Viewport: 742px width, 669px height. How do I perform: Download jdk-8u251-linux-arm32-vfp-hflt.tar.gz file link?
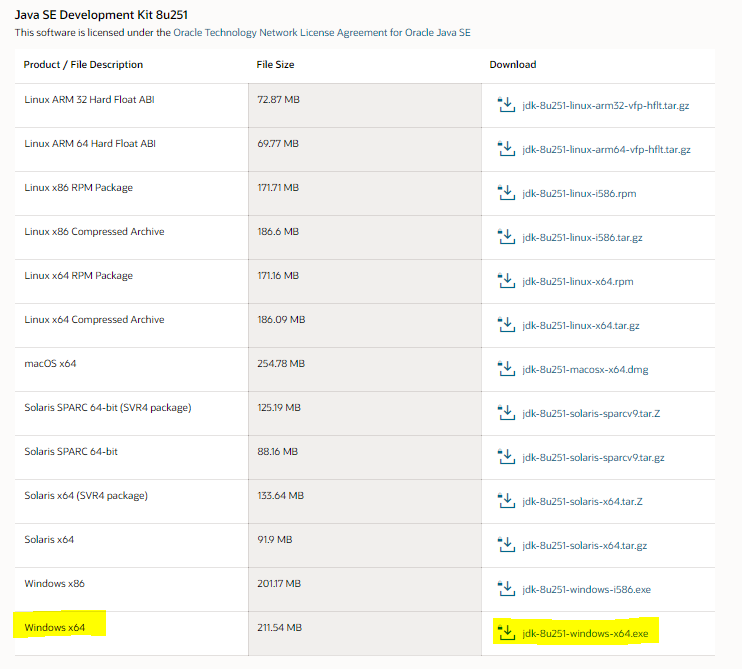[606, 106]
